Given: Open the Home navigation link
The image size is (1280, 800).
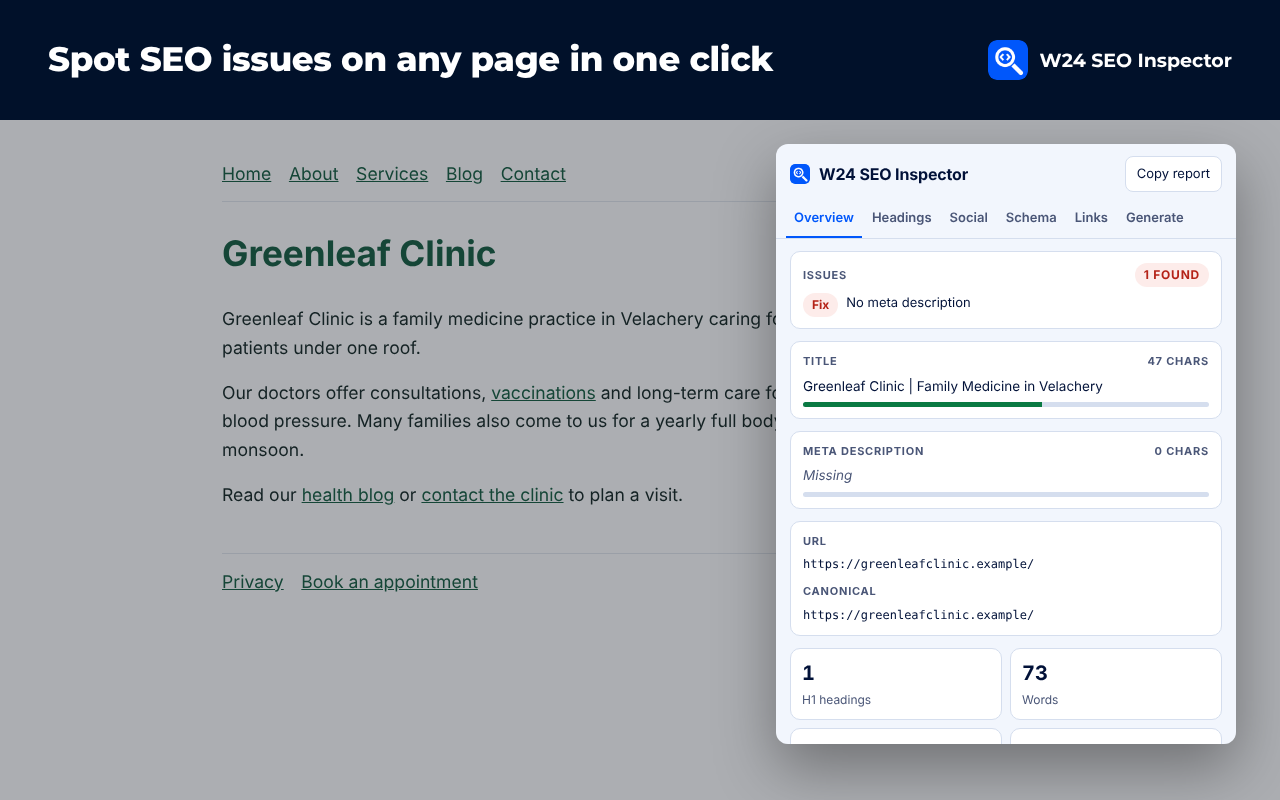Looking at the screenshot, I should point(246,174).
